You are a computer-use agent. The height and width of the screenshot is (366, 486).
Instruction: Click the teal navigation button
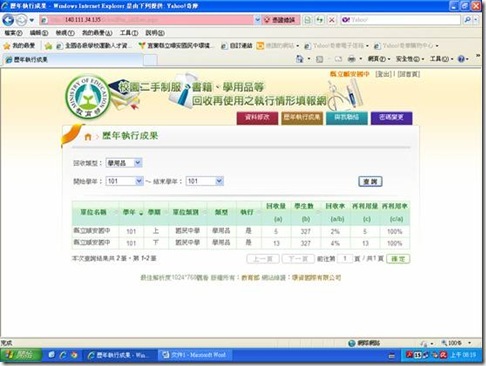click(347, 118)
